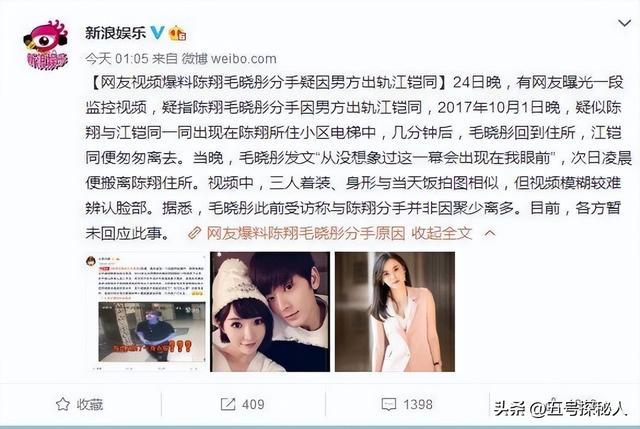Open the 今天 01:05 timestamp link
The height and width of the screenshot is (429, 640).
(x=117, y=59)
